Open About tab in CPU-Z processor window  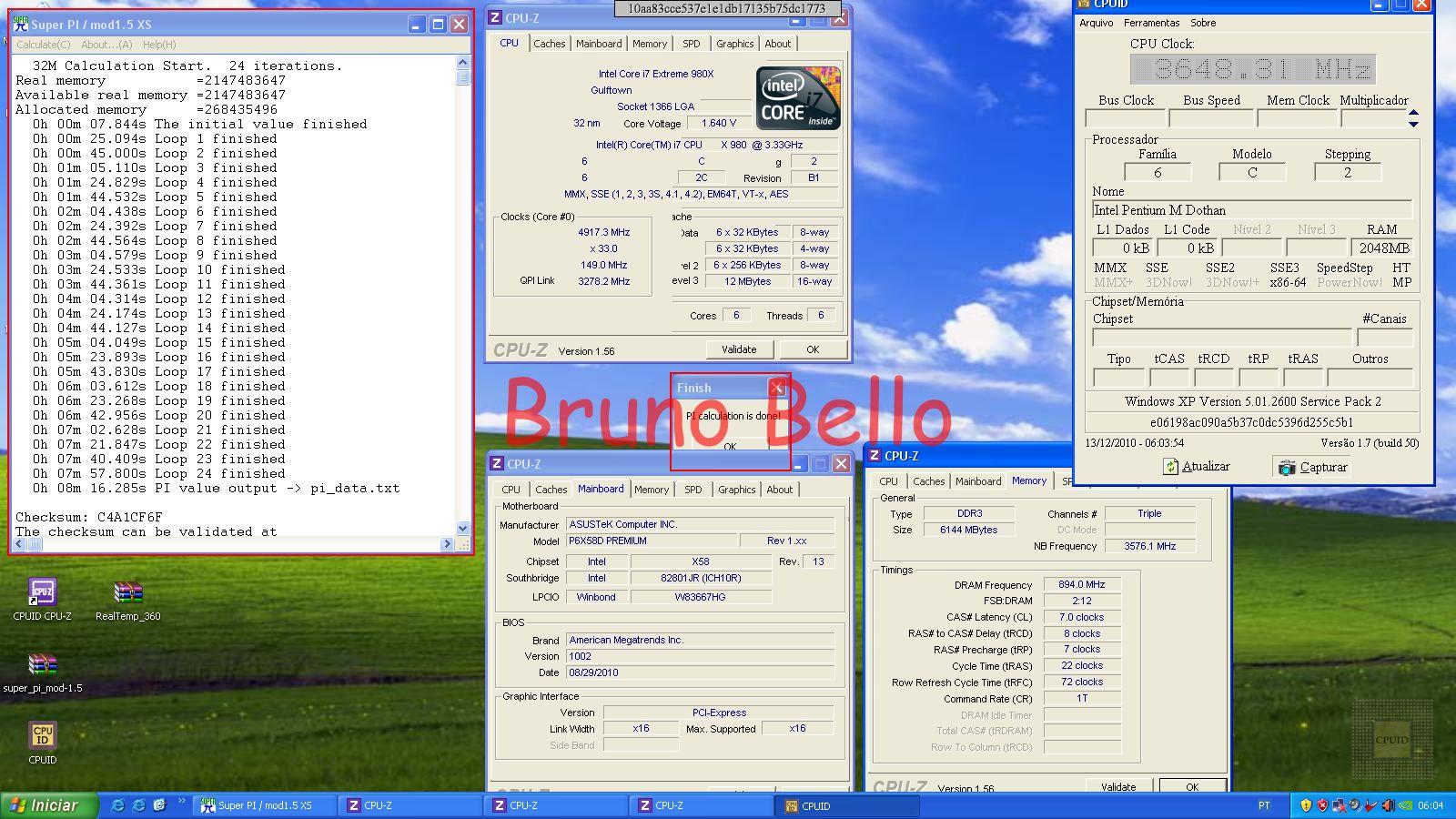778,44
